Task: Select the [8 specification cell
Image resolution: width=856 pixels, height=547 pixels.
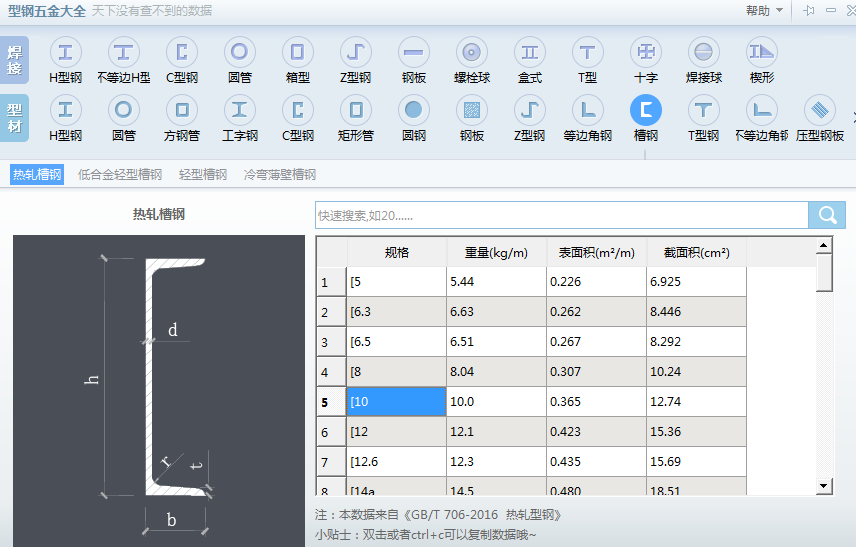Action: click(x=396, y=372)
